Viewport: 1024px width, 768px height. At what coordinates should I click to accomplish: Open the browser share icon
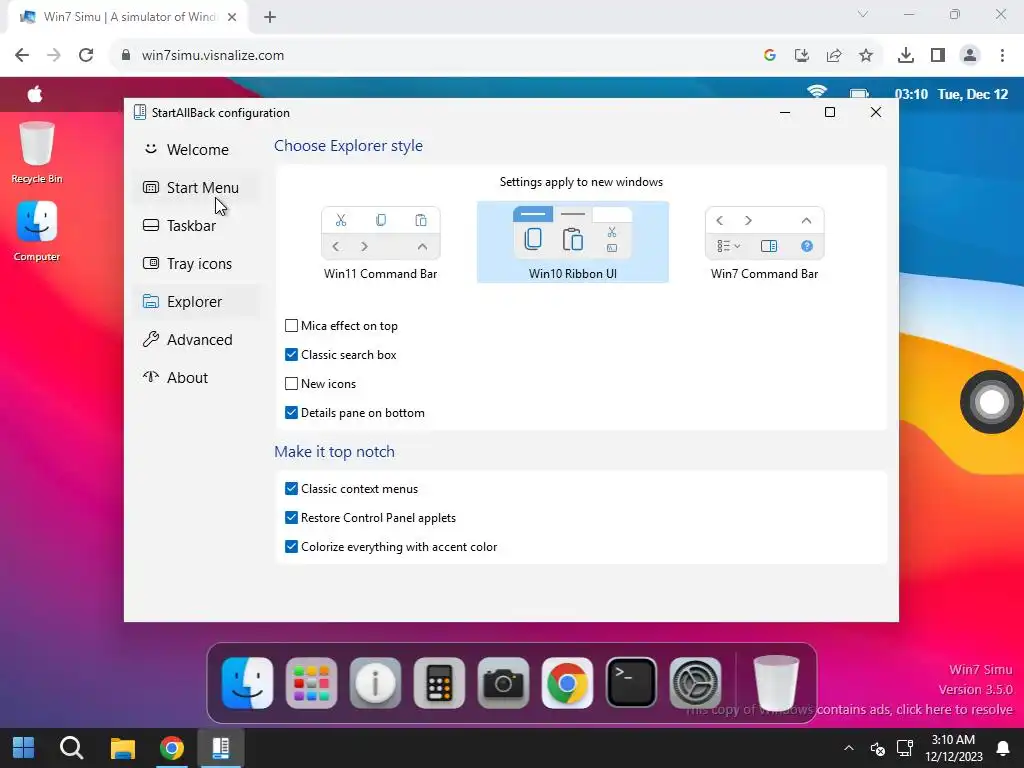click(834, 55)
